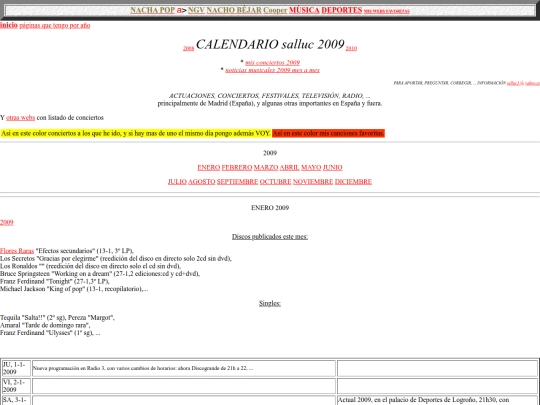The image size is (540, 405).
Task: Go to inicio page
Action: [x=9, y=25]
